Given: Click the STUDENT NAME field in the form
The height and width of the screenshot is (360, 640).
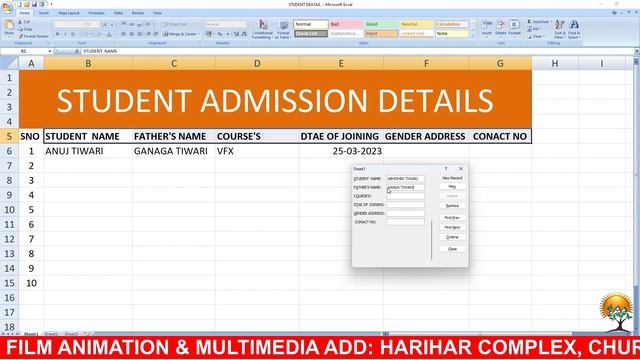Looking at the screenshot, I should pos(405,179).
